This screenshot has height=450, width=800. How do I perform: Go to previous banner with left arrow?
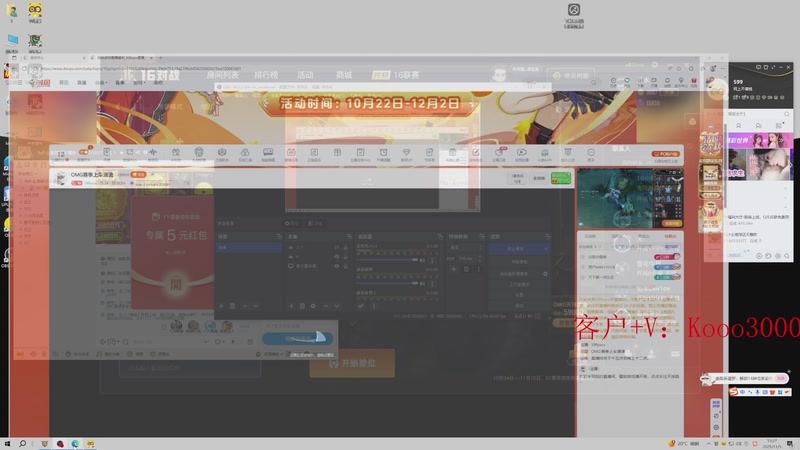click(x=266, y=104)
